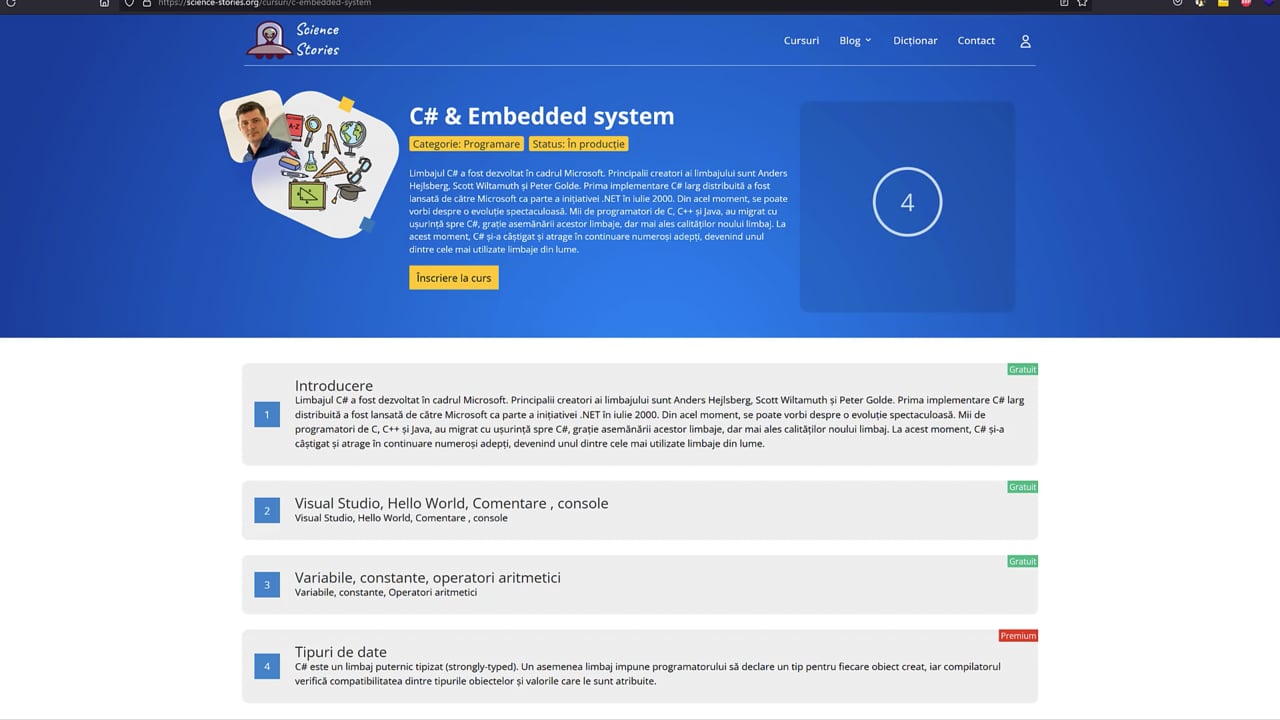Go to the Dicționar page
Viewport: 1280px width, 720px height.
[915, 41]
